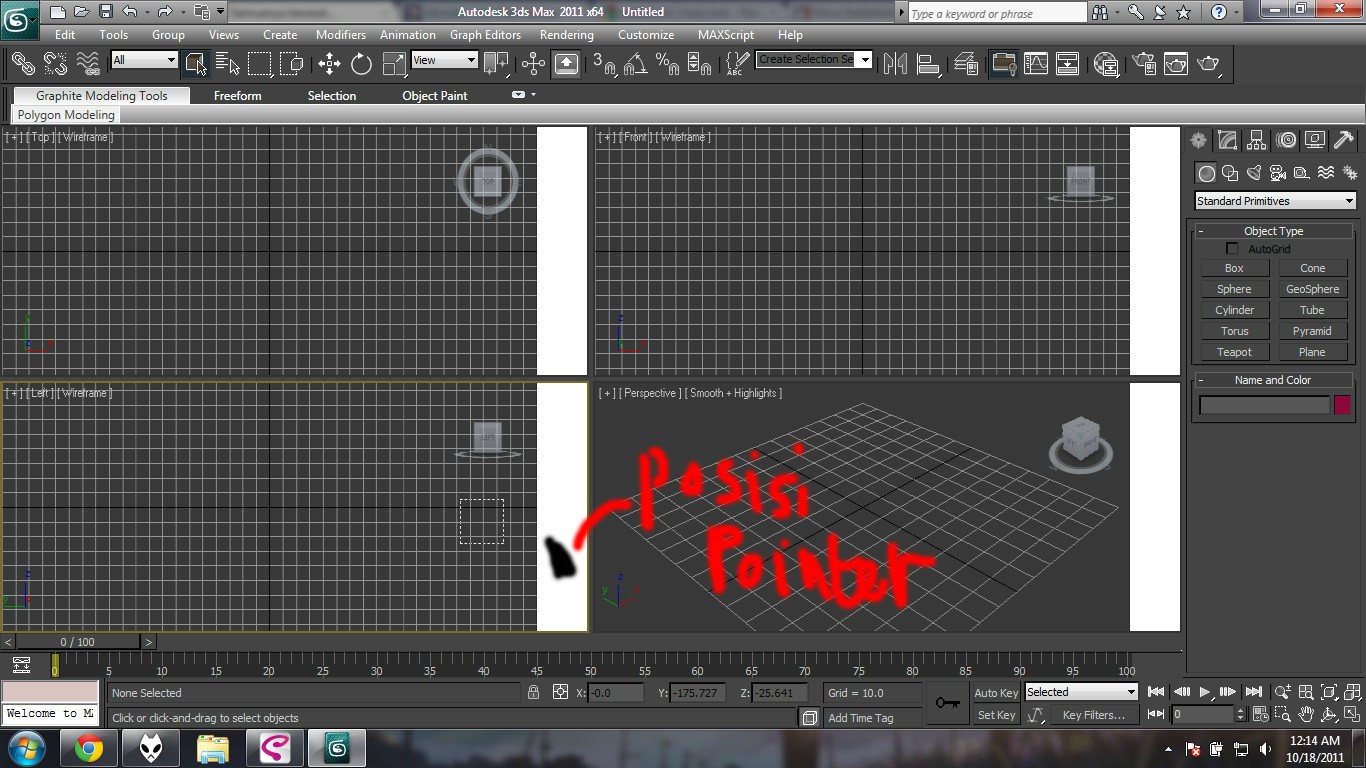
Task: Activate the Select and Rotate tool
Action: pyautogui.click(x=361, y=64)
